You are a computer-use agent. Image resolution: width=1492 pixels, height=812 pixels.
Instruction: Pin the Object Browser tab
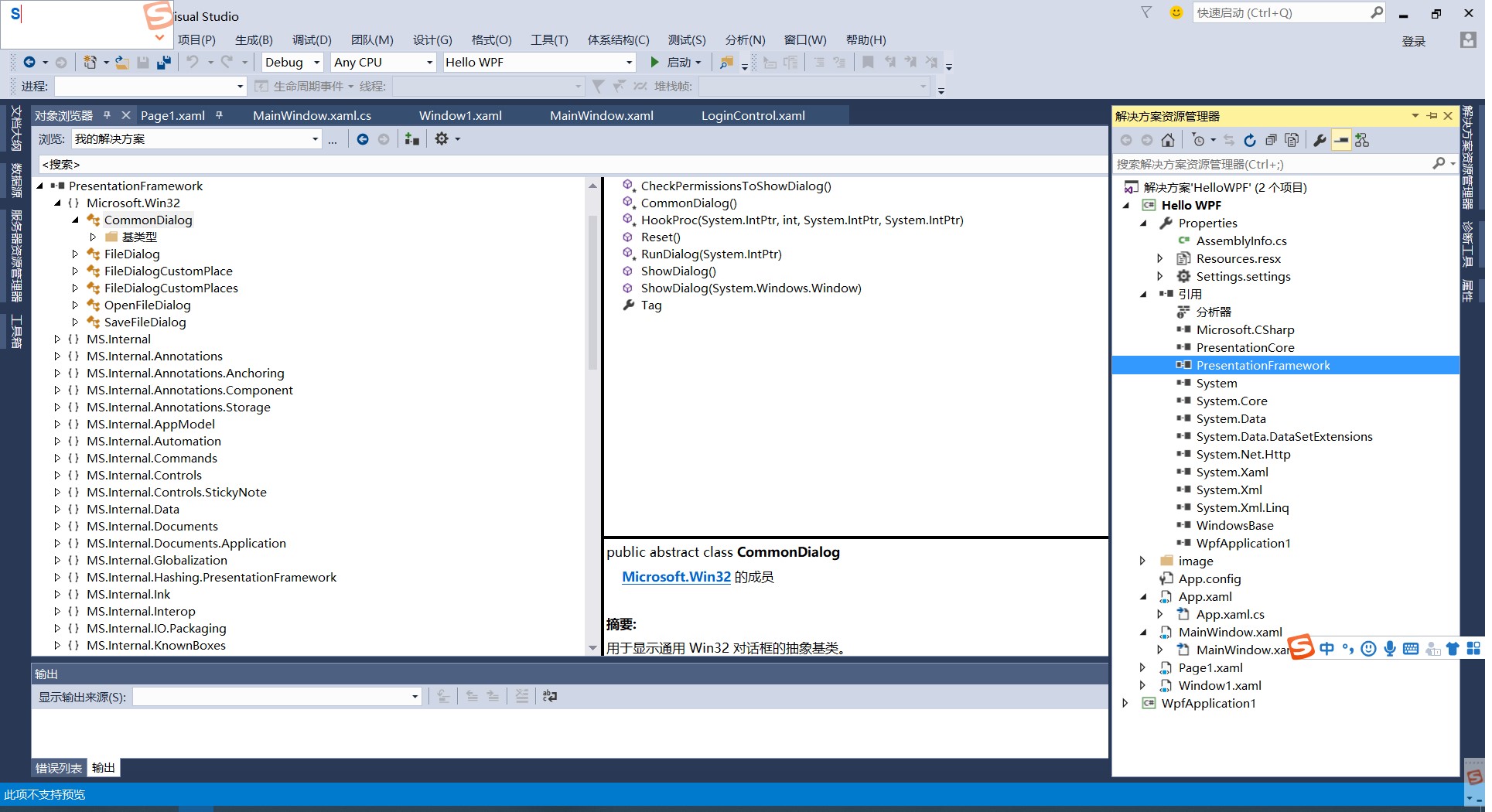107,115
